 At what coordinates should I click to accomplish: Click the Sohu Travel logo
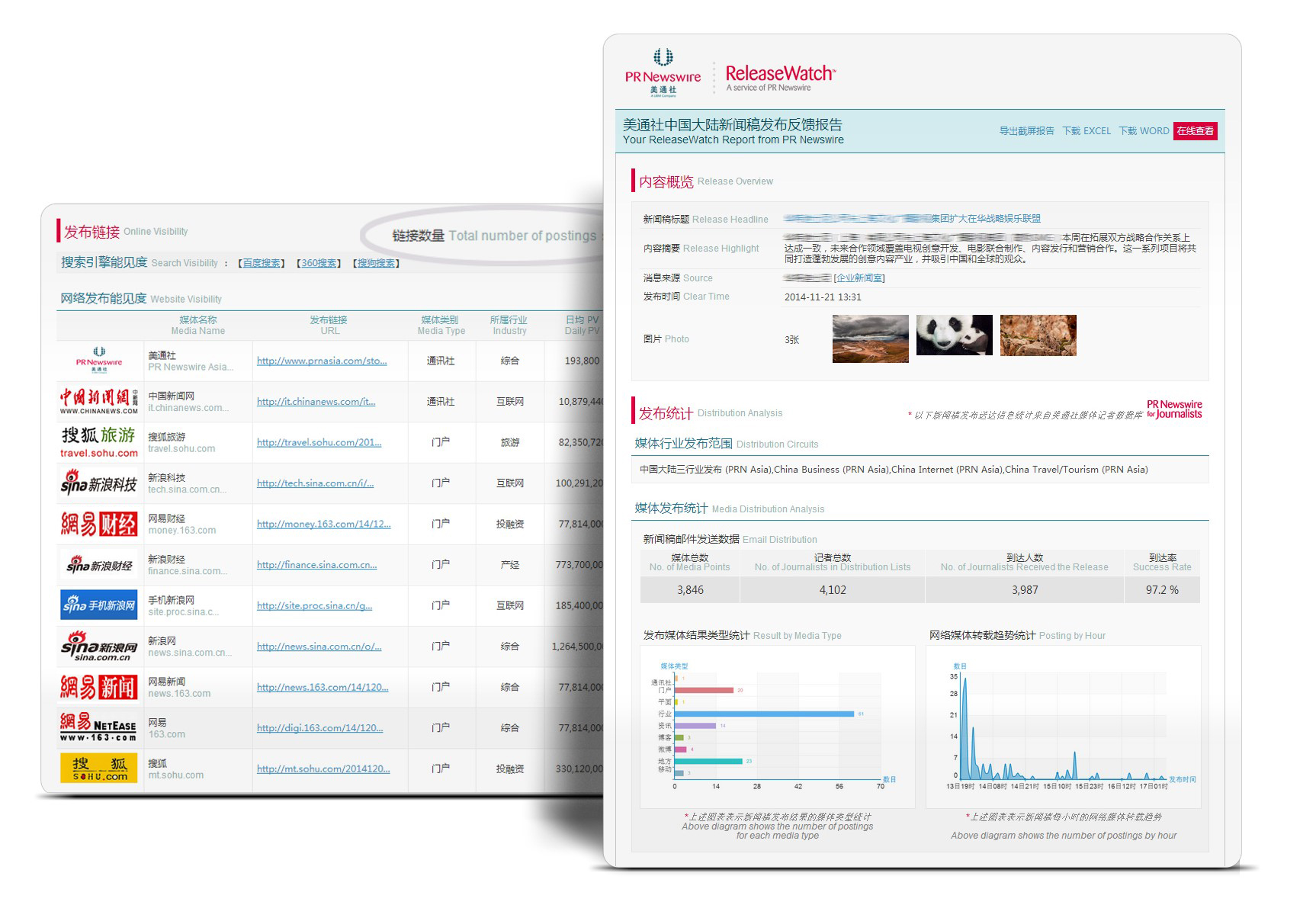coord(99,442)
